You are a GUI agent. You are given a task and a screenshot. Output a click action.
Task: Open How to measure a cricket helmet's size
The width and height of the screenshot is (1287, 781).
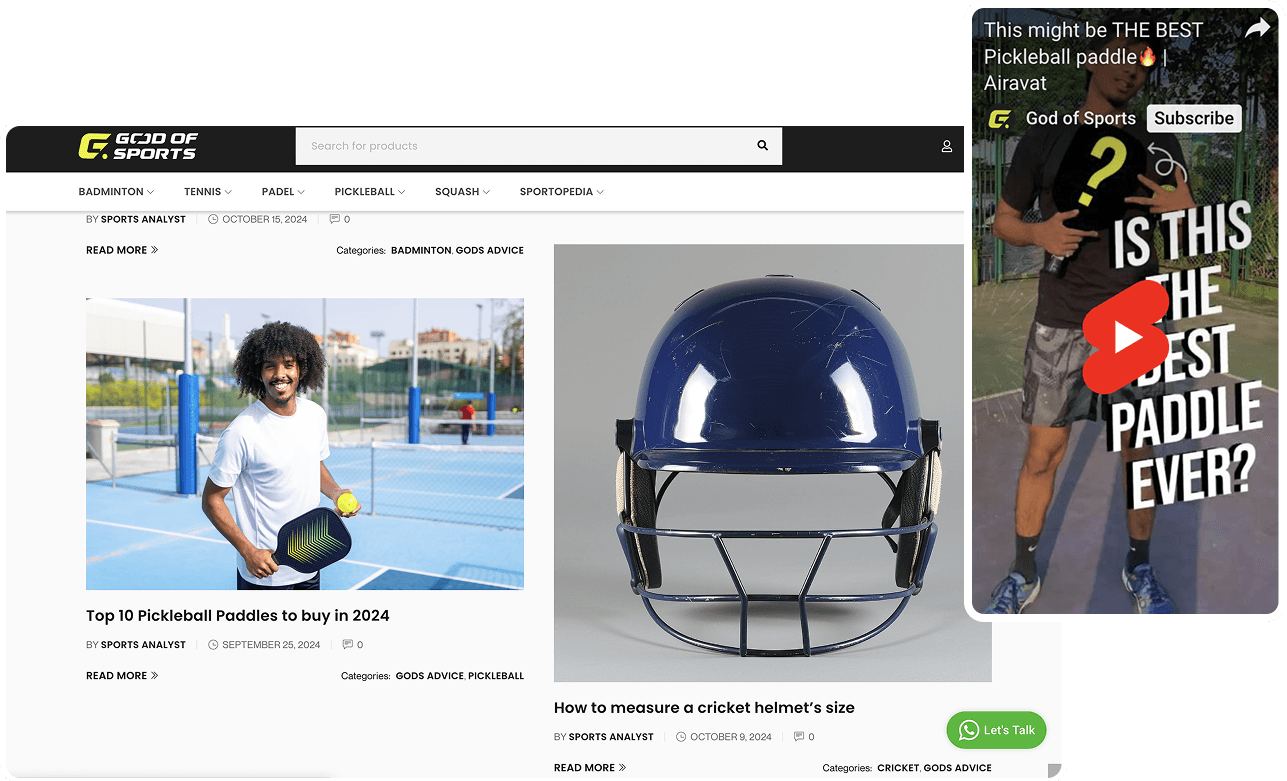(704, 708)
